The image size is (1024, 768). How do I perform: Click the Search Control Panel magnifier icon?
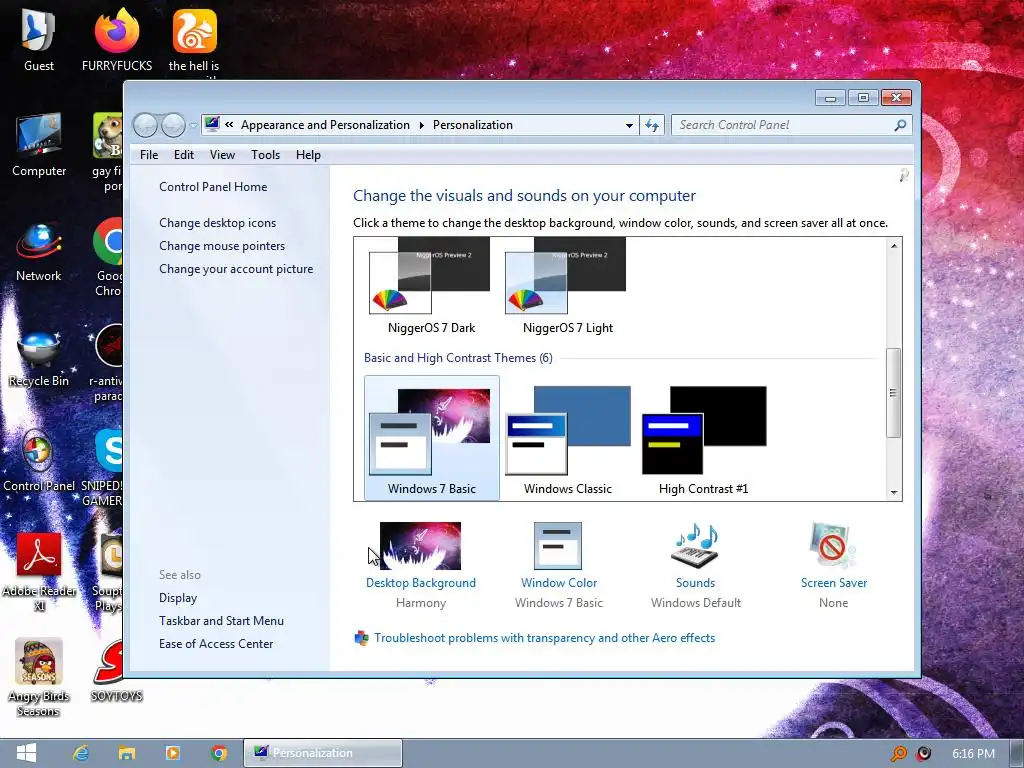tap(900, 125)
